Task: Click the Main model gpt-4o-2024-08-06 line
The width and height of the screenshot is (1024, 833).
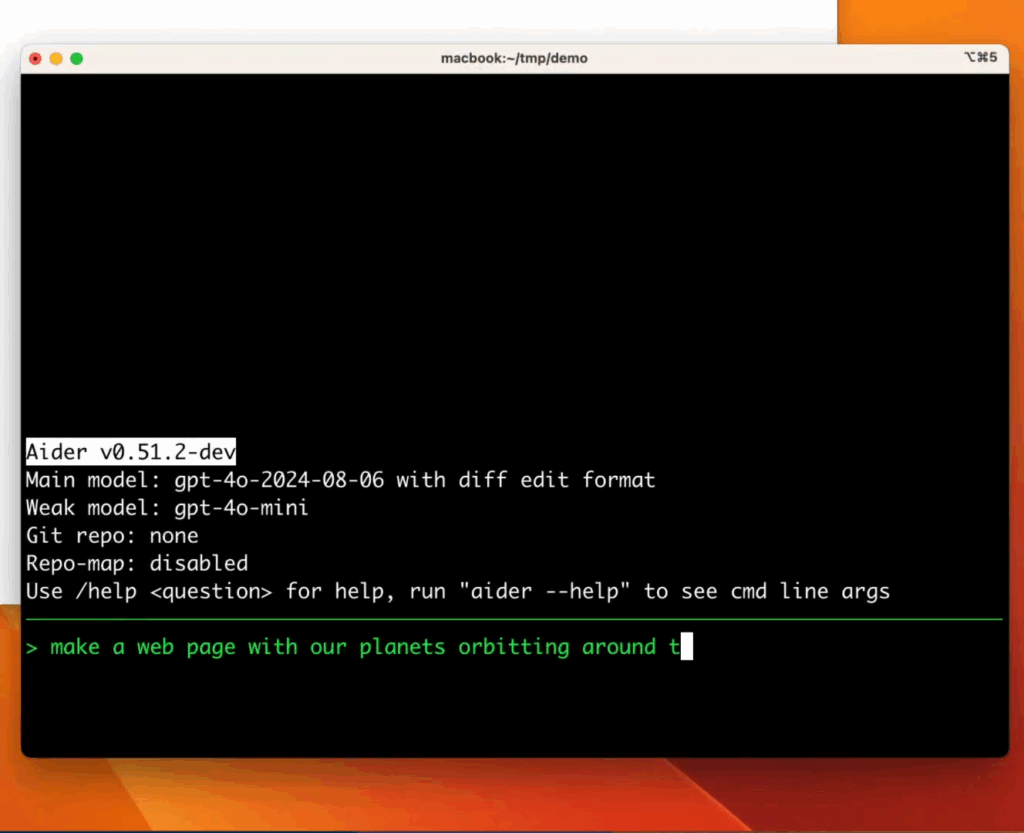Action: [340, 480]
